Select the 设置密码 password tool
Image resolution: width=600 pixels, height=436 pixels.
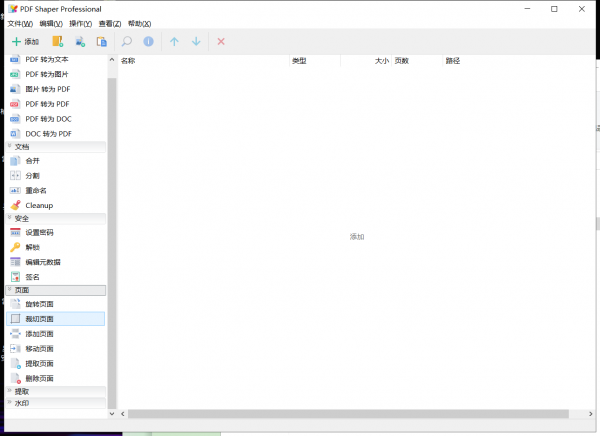tap(56, 232)
